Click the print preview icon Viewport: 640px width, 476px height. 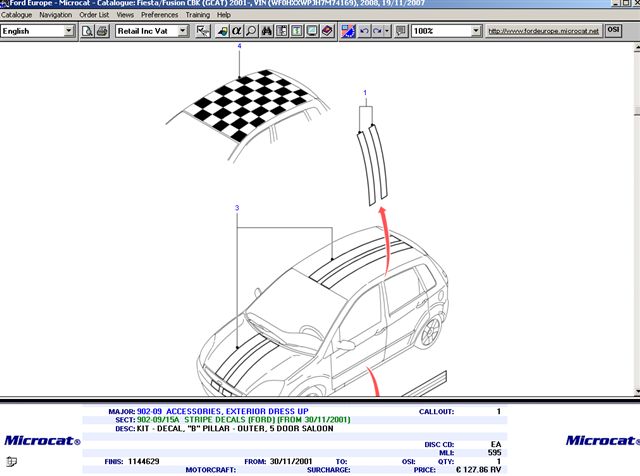pyautogui.click(x=88, y=32)
